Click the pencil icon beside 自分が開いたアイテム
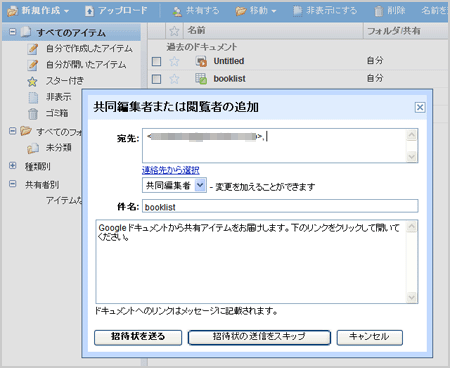The image size is (450, 368). pos(33,65)
